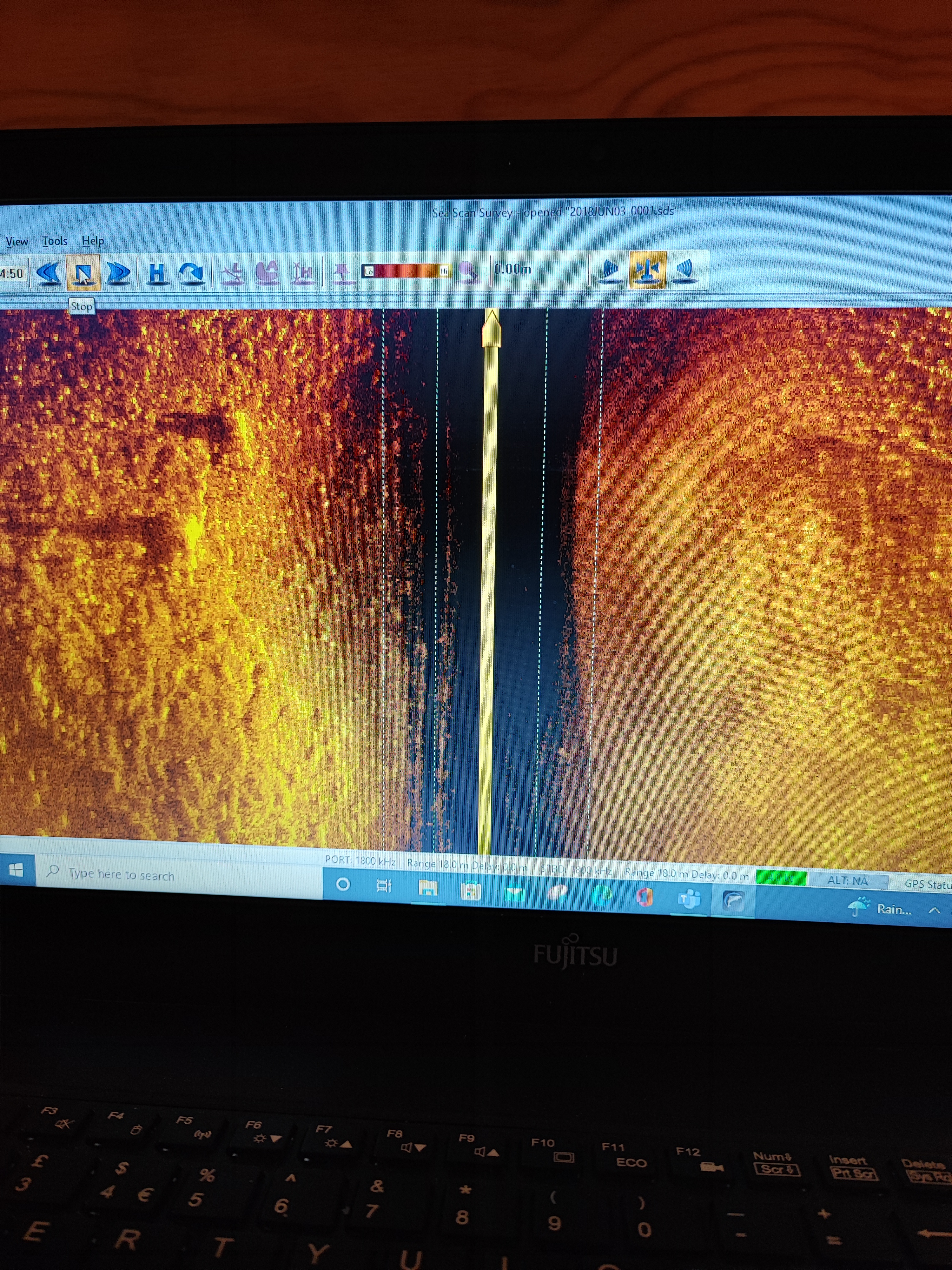This screenshot has height=1270, width=952.
Task: Open the Tools menu
Action: click(x=55, y=241)
